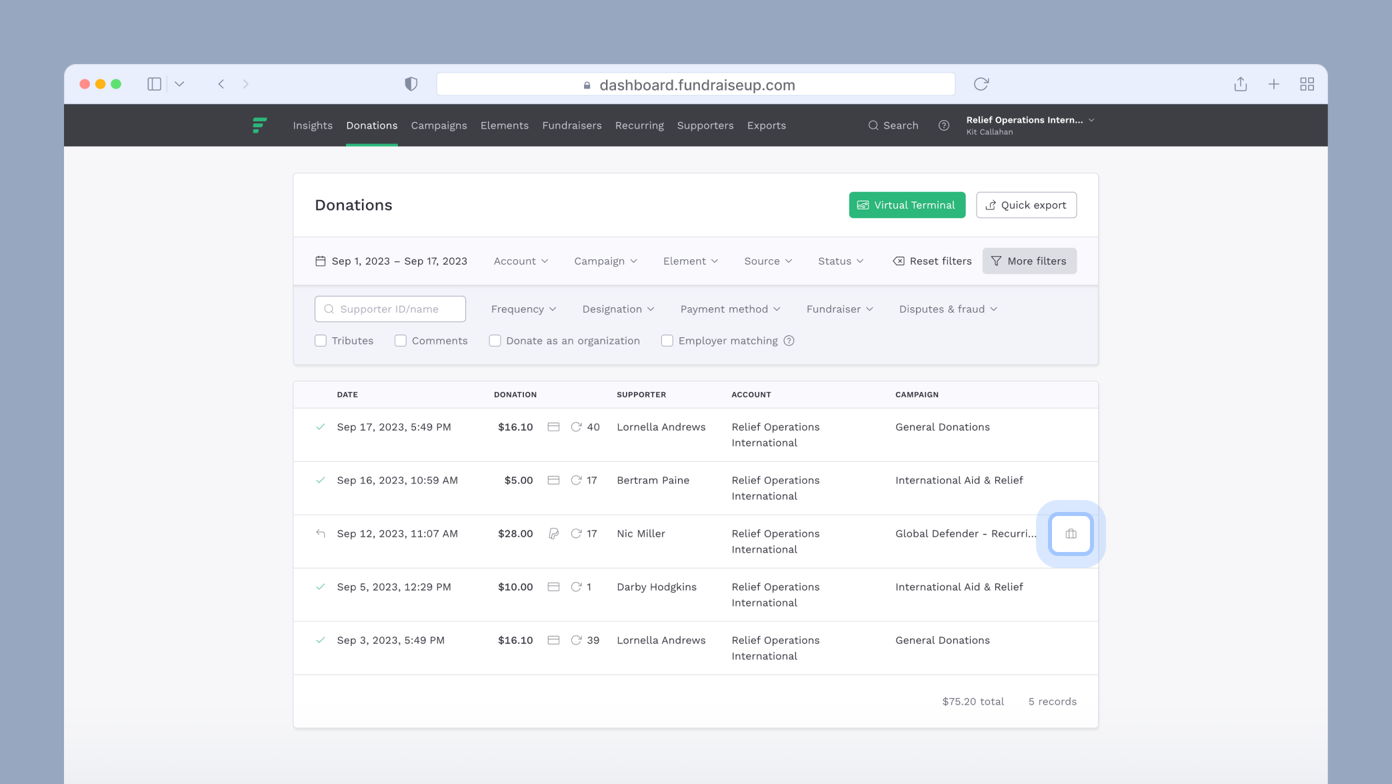1392x784 pixels.
Task: Go to the Insights tab
Action: click(x=312, y=125)
